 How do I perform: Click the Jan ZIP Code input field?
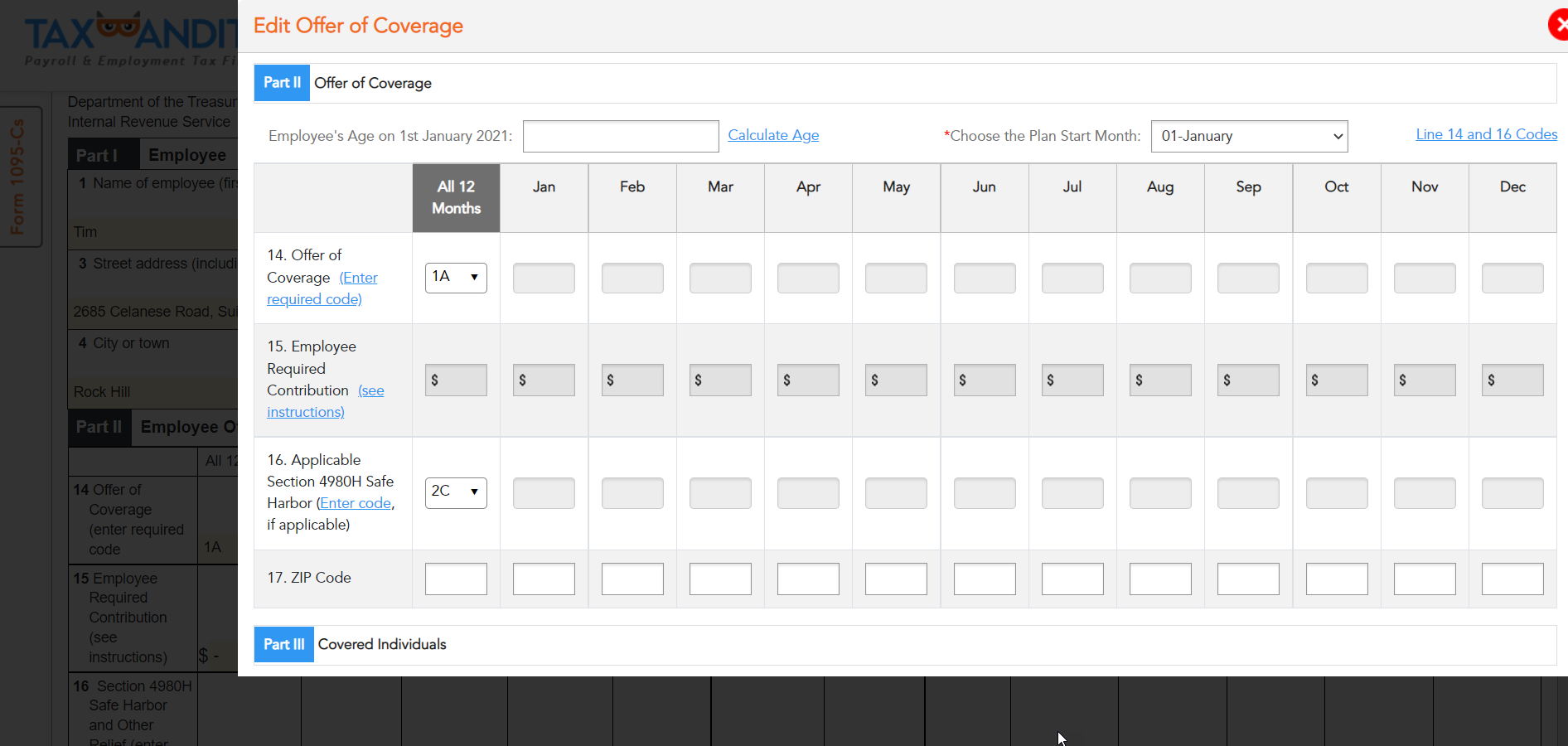[544, 579]
